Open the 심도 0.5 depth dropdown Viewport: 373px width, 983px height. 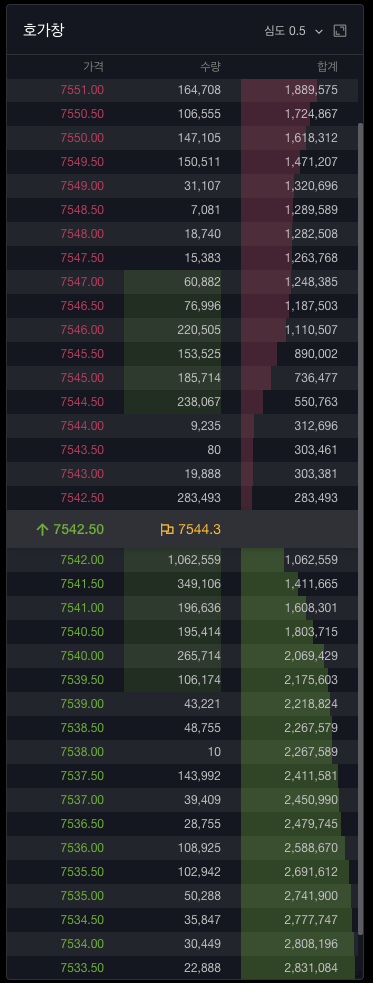click(x=293, y=31)
